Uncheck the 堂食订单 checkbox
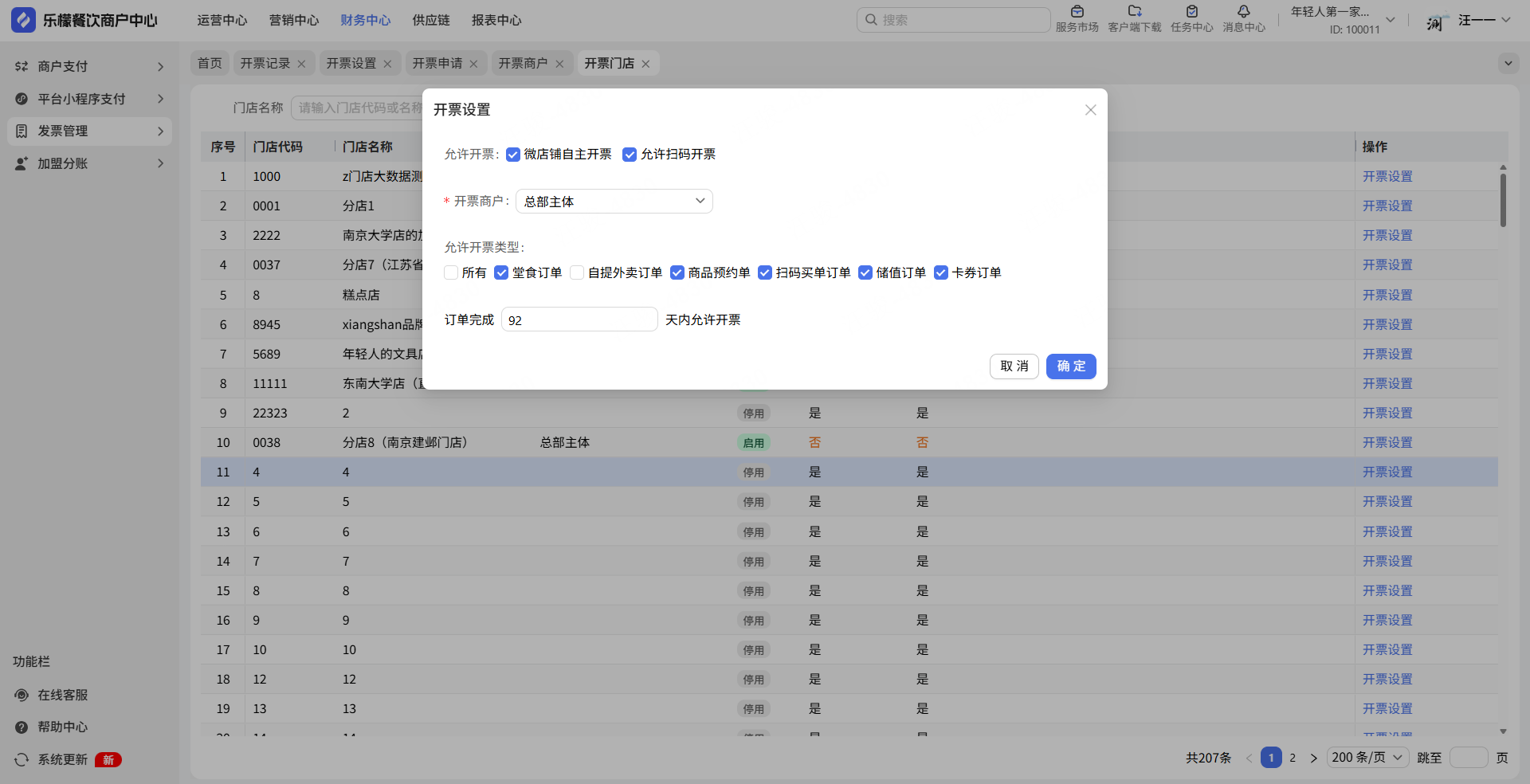The height and width of the screenshot is (784, 1530). click(501, 272)
